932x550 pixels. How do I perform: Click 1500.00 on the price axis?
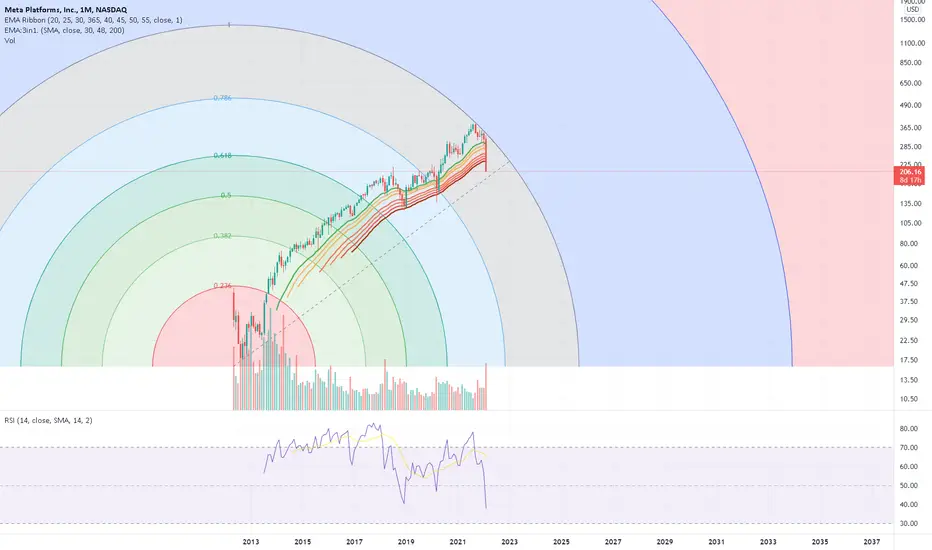(x=912, y=20)
